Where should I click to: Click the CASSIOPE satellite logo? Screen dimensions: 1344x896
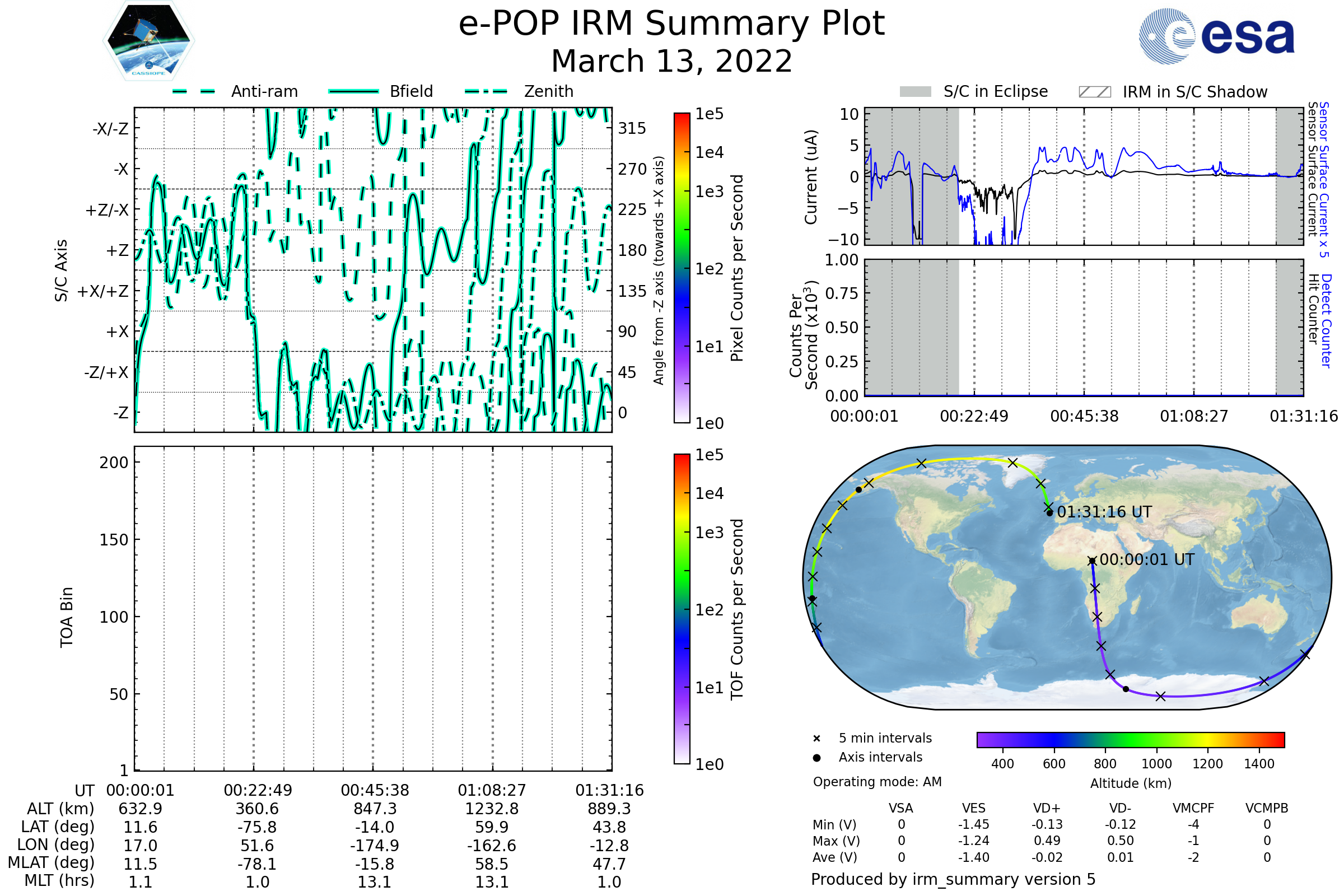click(x=148, y=41)
